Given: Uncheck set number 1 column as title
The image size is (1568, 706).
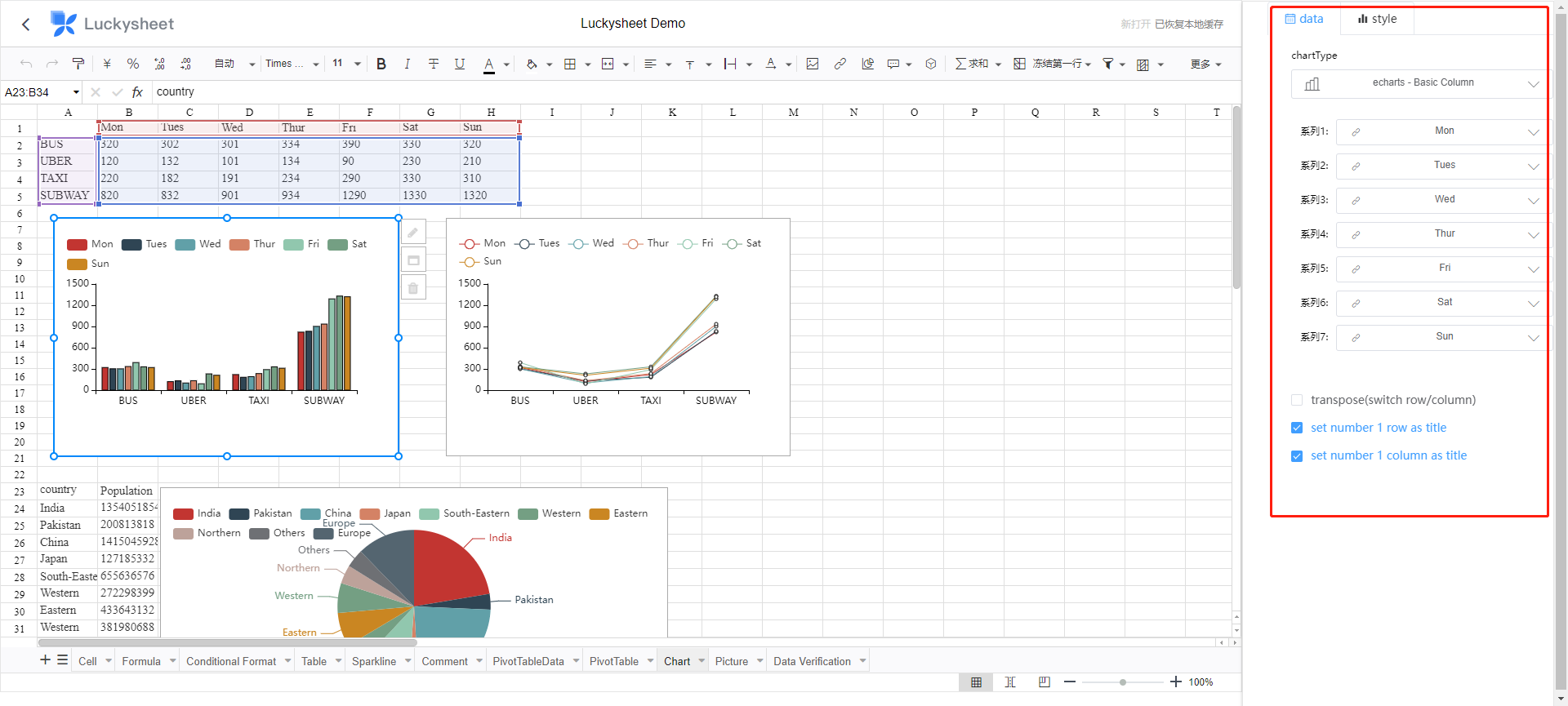Looking at the screenshot, I should point(1297,455).
